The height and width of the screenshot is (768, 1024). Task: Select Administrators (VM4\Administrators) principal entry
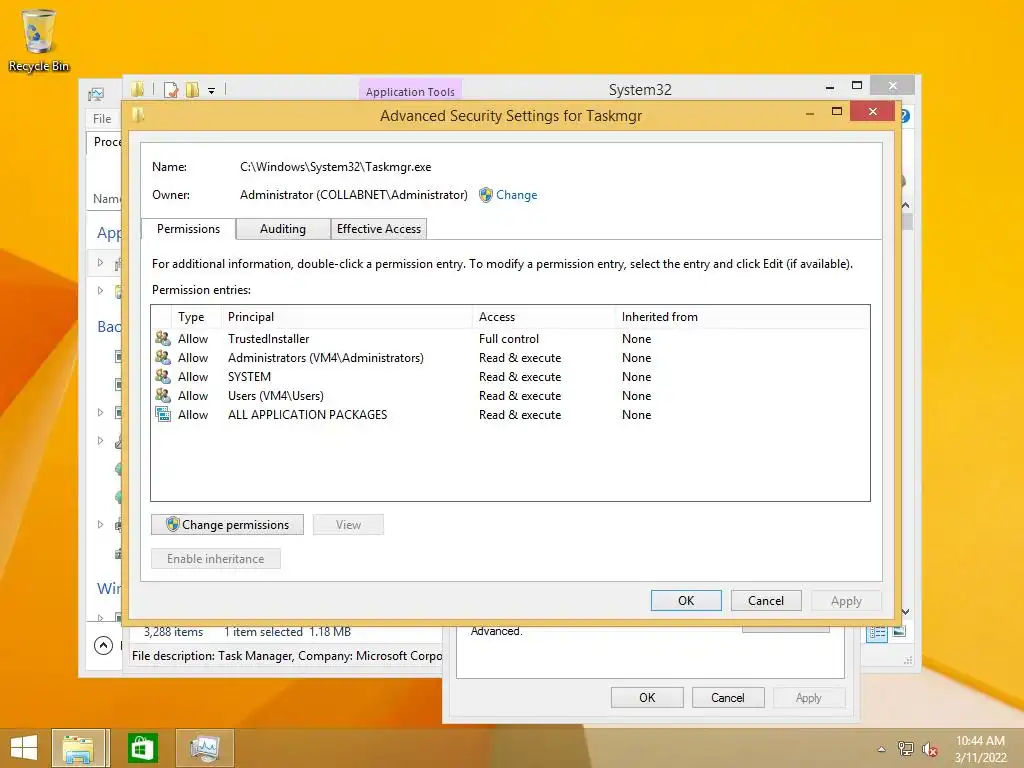pos(325,357)
